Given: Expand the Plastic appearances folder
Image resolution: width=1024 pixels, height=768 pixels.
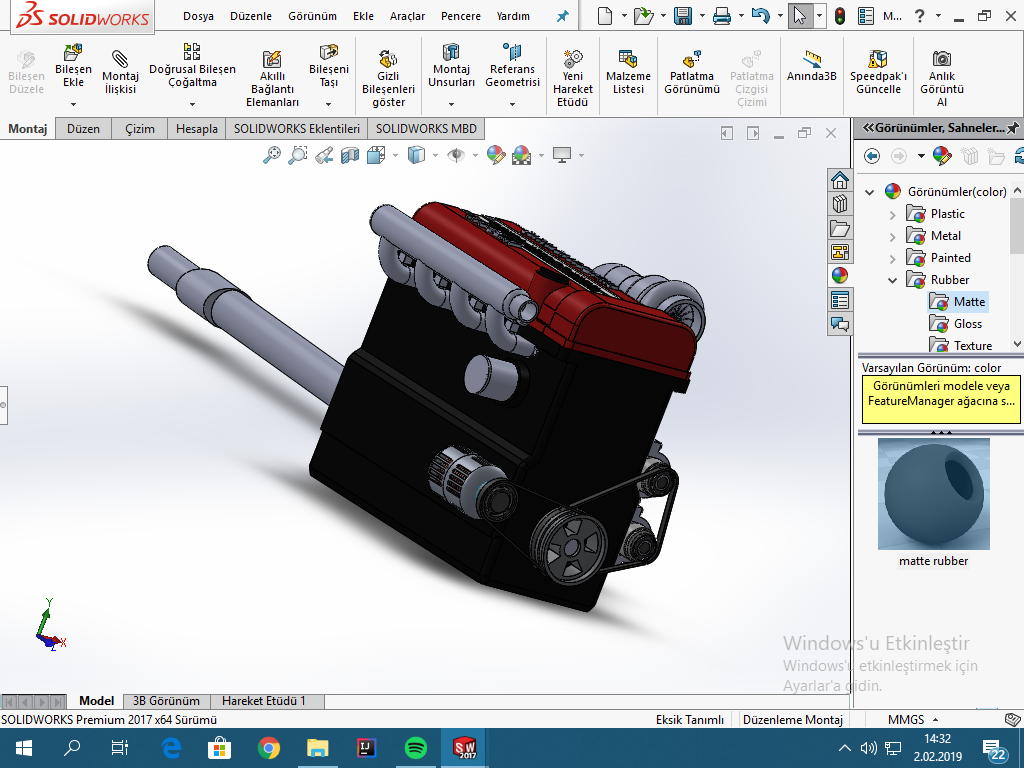Looking at the screenshot, I should click(x=893, y=214).
